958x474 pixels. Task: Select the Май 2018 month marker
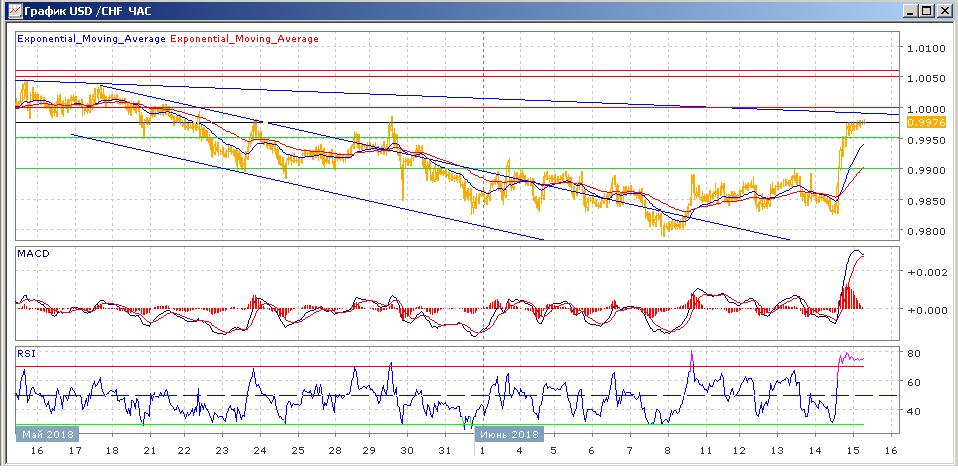coord(48,435)
